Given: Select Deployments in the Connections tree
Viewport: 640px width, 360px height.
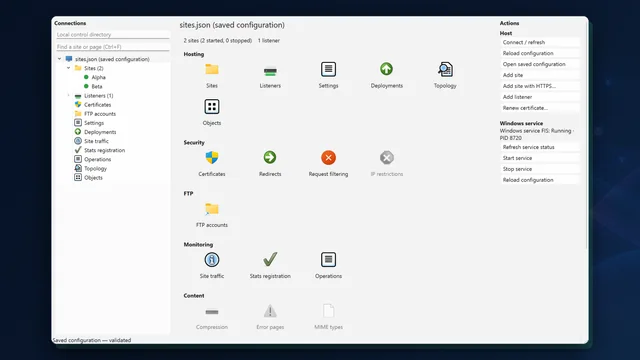Looking at the screenshot, I should coord(100,132).
